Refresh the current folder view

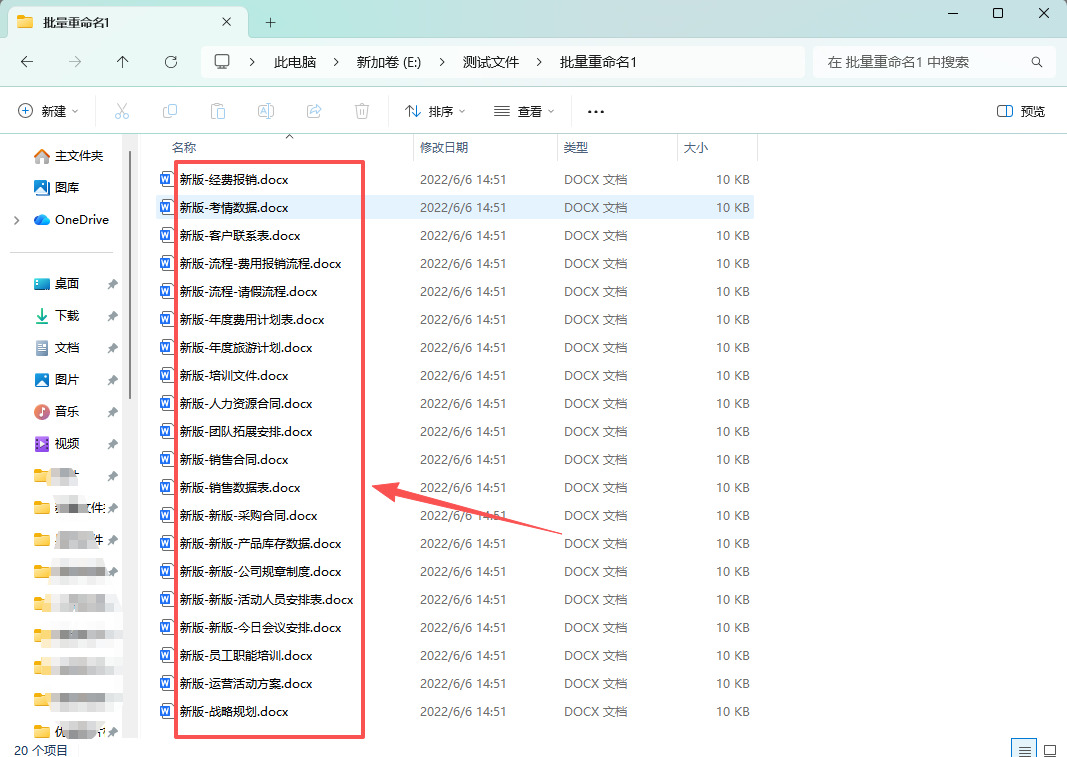click(x=171, y=62)
